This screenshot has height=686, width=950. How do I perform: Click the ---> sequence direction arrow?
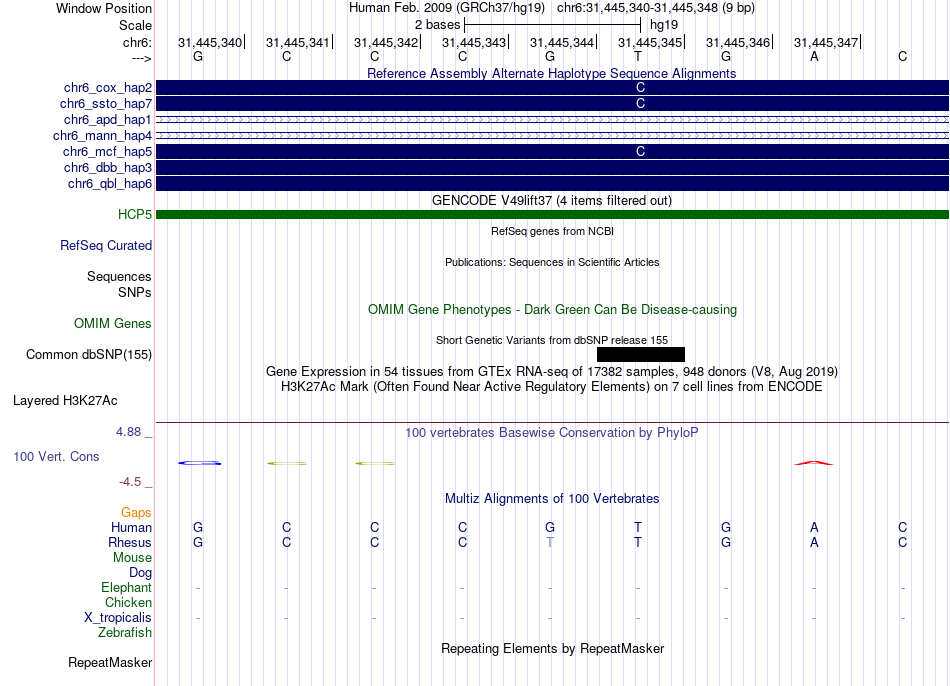tap(141, 58)
